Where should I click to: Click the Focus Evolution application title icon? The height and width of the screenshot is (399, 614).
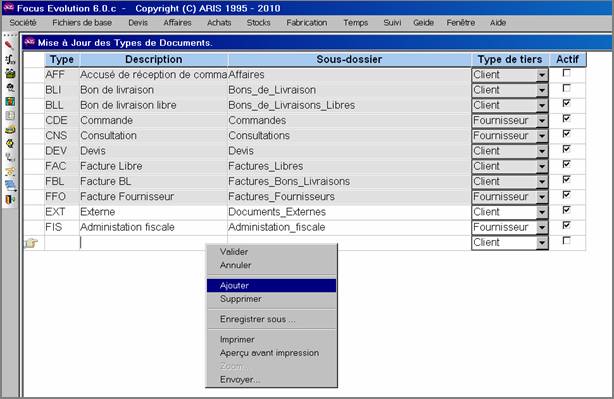[x=8, y=8]
